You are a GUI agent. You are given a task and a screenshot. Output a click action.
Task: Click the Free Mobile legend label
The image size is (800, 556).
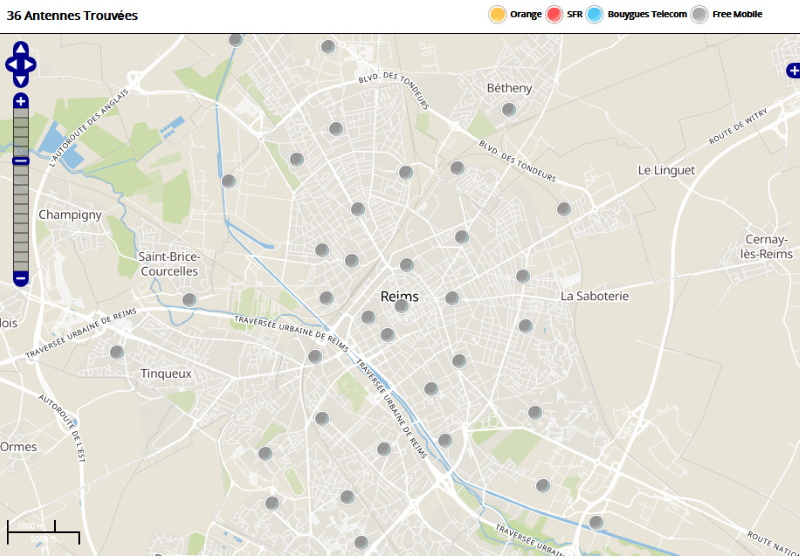tap(737, 14)
